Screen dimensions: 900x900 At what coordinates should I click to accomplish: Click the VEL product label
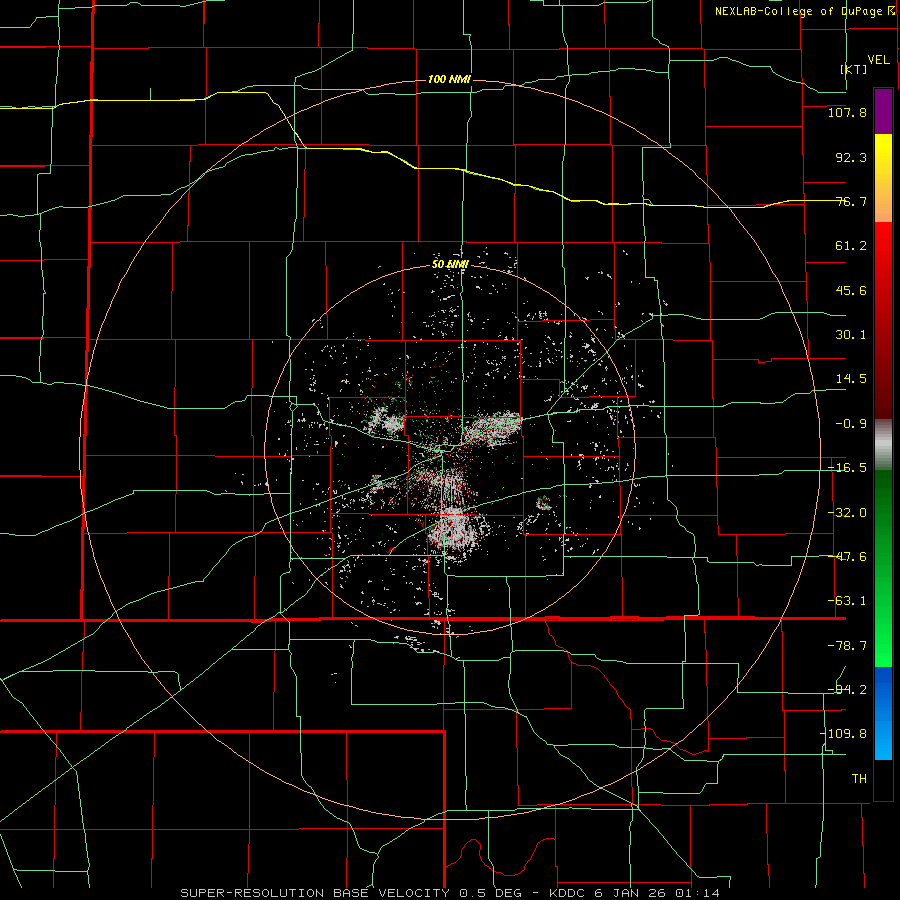tap(878, 60)
